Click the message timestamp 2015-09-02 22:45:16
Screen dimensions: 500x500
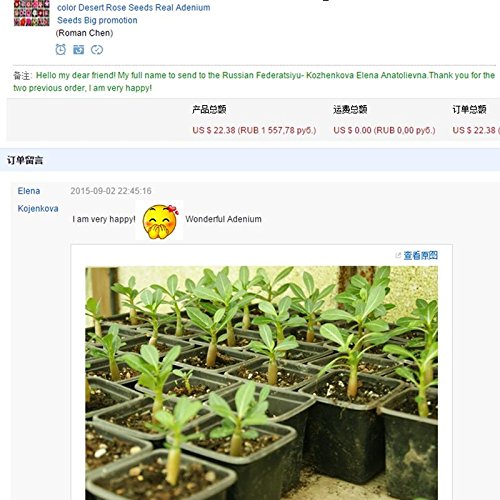[x=111, y=191]
